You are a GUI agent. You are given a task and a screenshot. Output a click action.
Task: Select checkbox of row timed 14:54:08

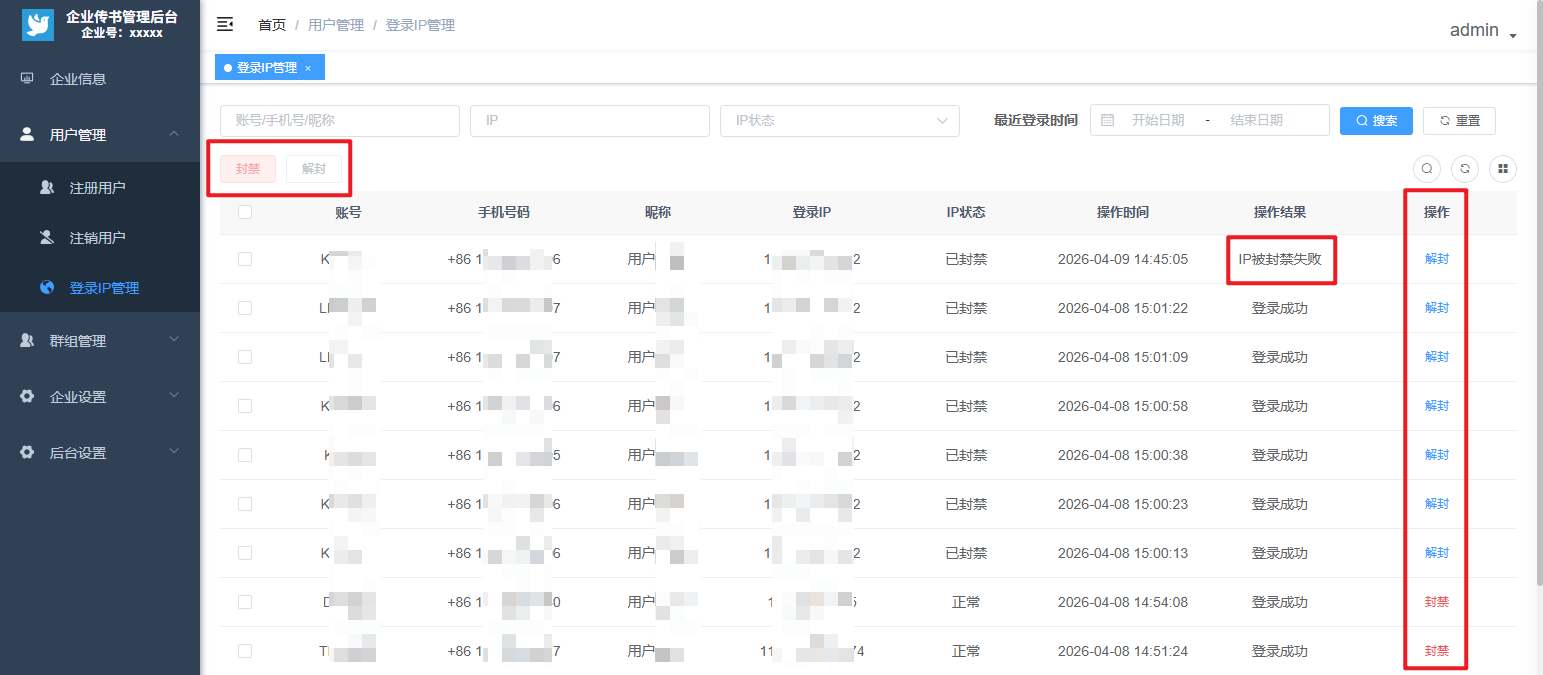click(x=245, y=602)
